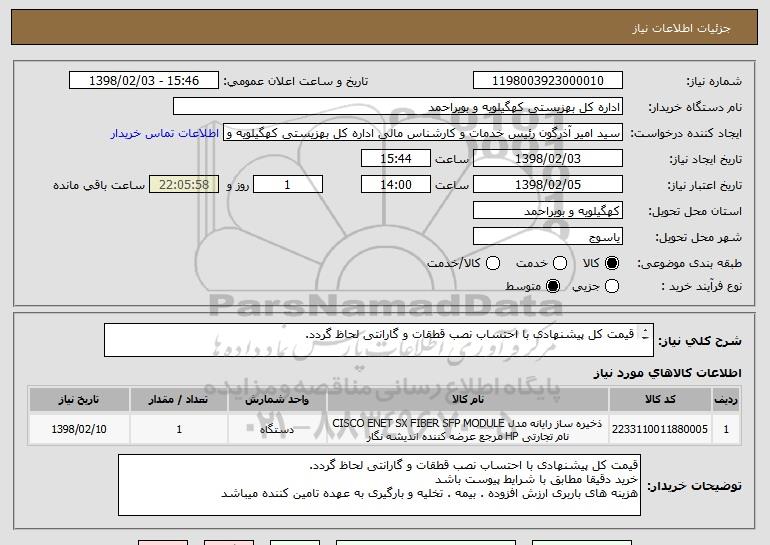This screenshot has width=770, height=545.
Task: Open اطلاعات تماس خریدار link
Action: point(165,133)
